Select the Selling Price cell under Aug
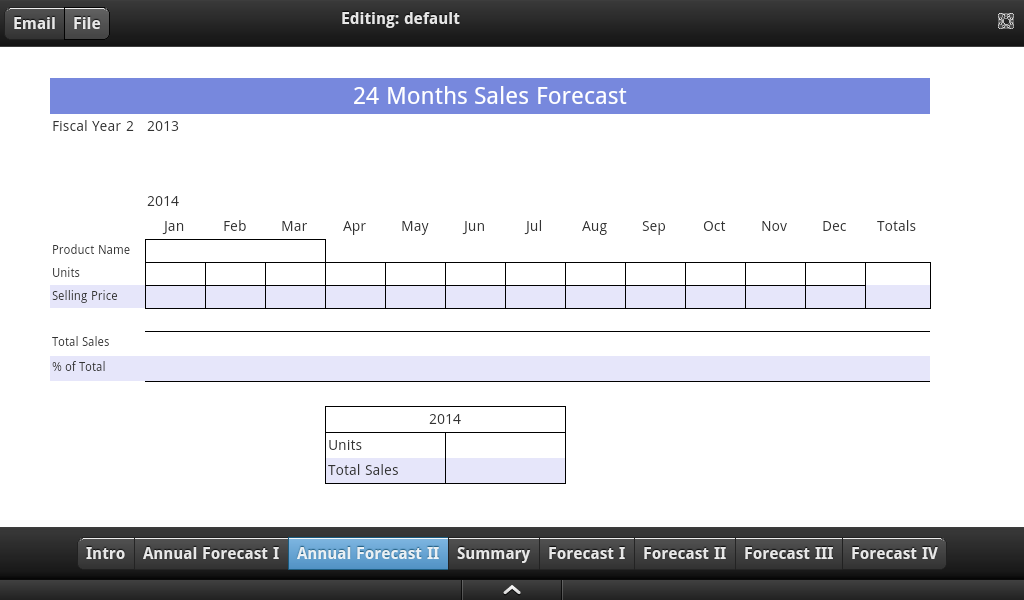Image resolution: width=1024 pixels, height=600 pixels. (x=596, y=297)
